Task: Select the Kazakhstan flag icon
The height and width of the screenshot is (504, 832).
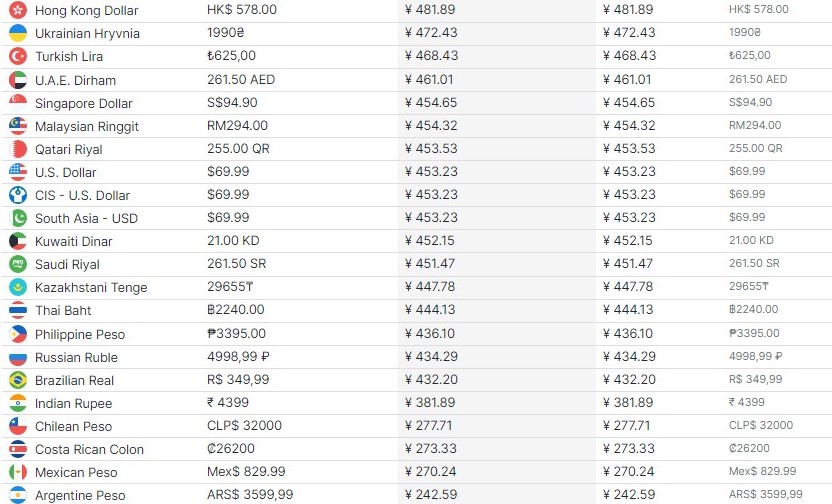Action: click(x=18, y=287)
